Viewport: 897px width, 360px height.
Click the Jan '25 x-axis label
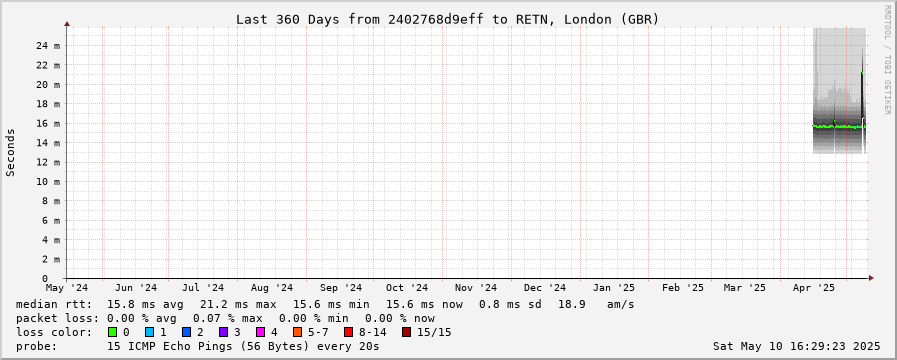[614, 287]
